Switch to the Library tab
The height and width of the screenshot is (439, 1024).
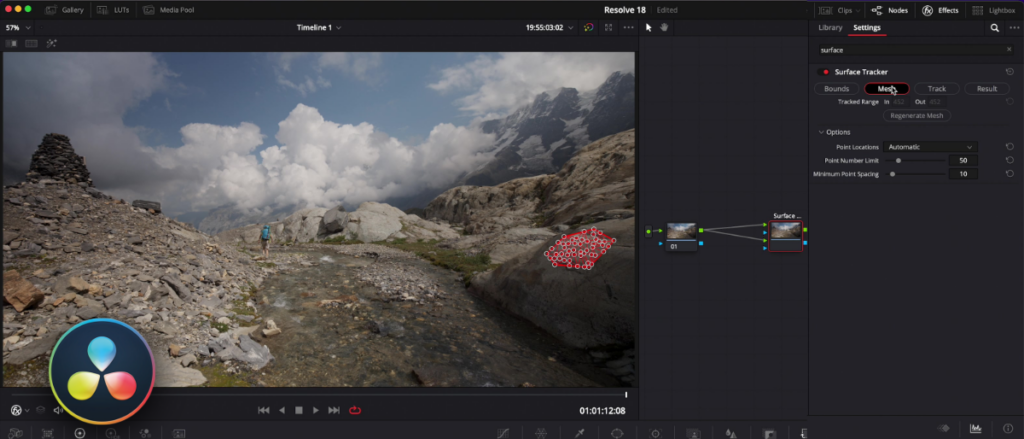pyautogui.click(x=830, y=27)
